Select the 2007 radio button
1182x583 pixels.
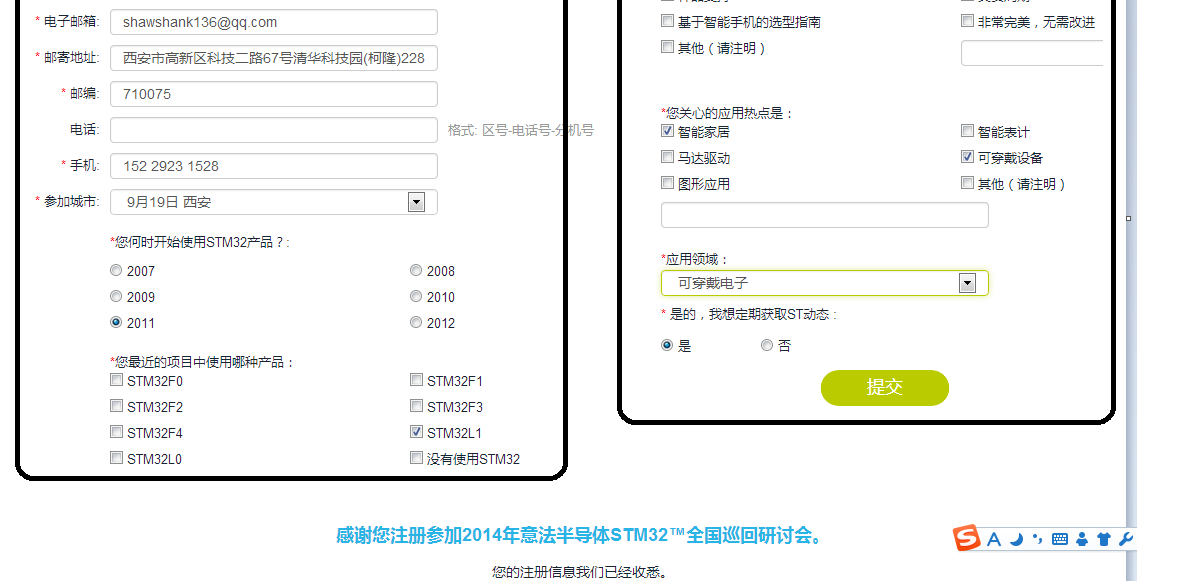coord(115,270)
